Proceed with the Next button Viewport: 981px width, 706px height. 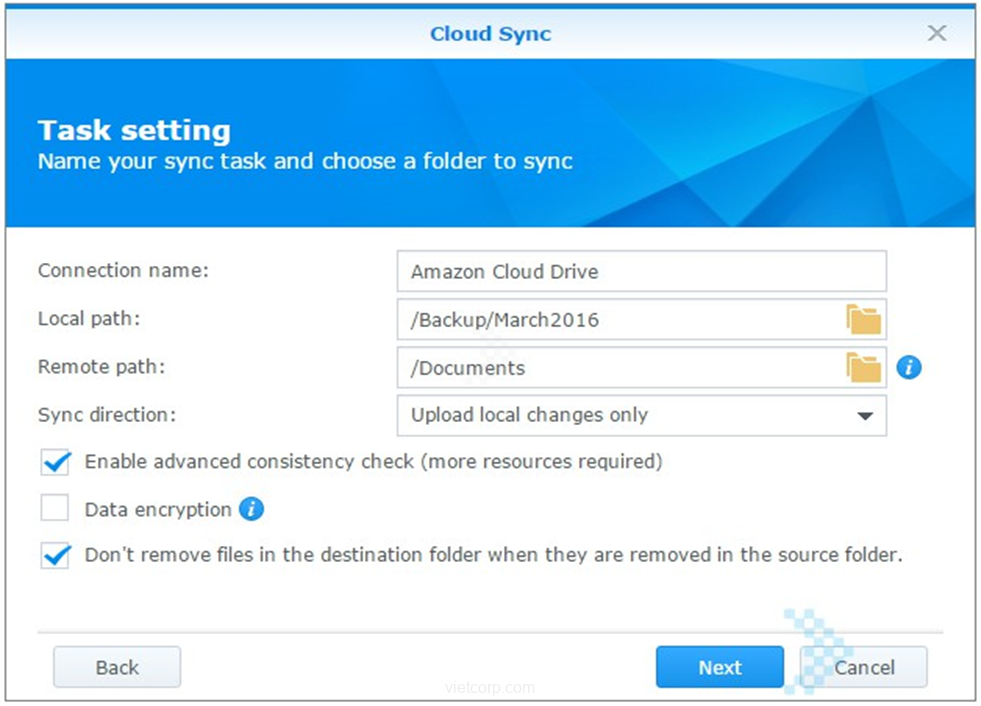click(719, 667)
